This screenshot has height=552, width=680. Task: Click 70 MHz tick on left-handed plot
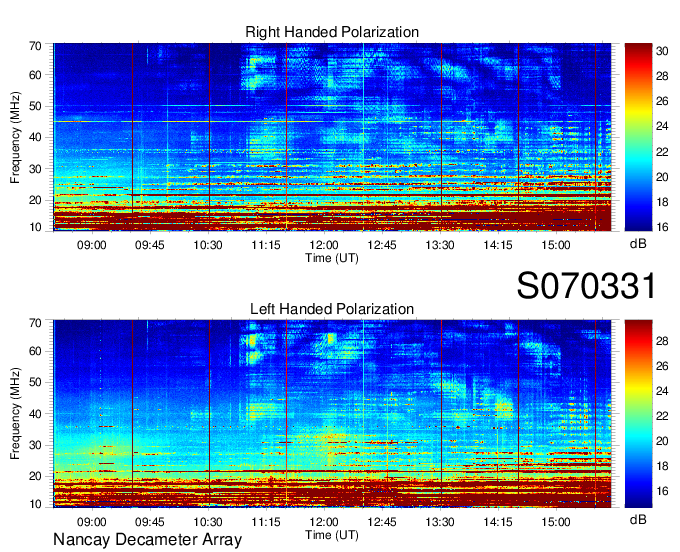pyautogui.click(x=35, y=323)
